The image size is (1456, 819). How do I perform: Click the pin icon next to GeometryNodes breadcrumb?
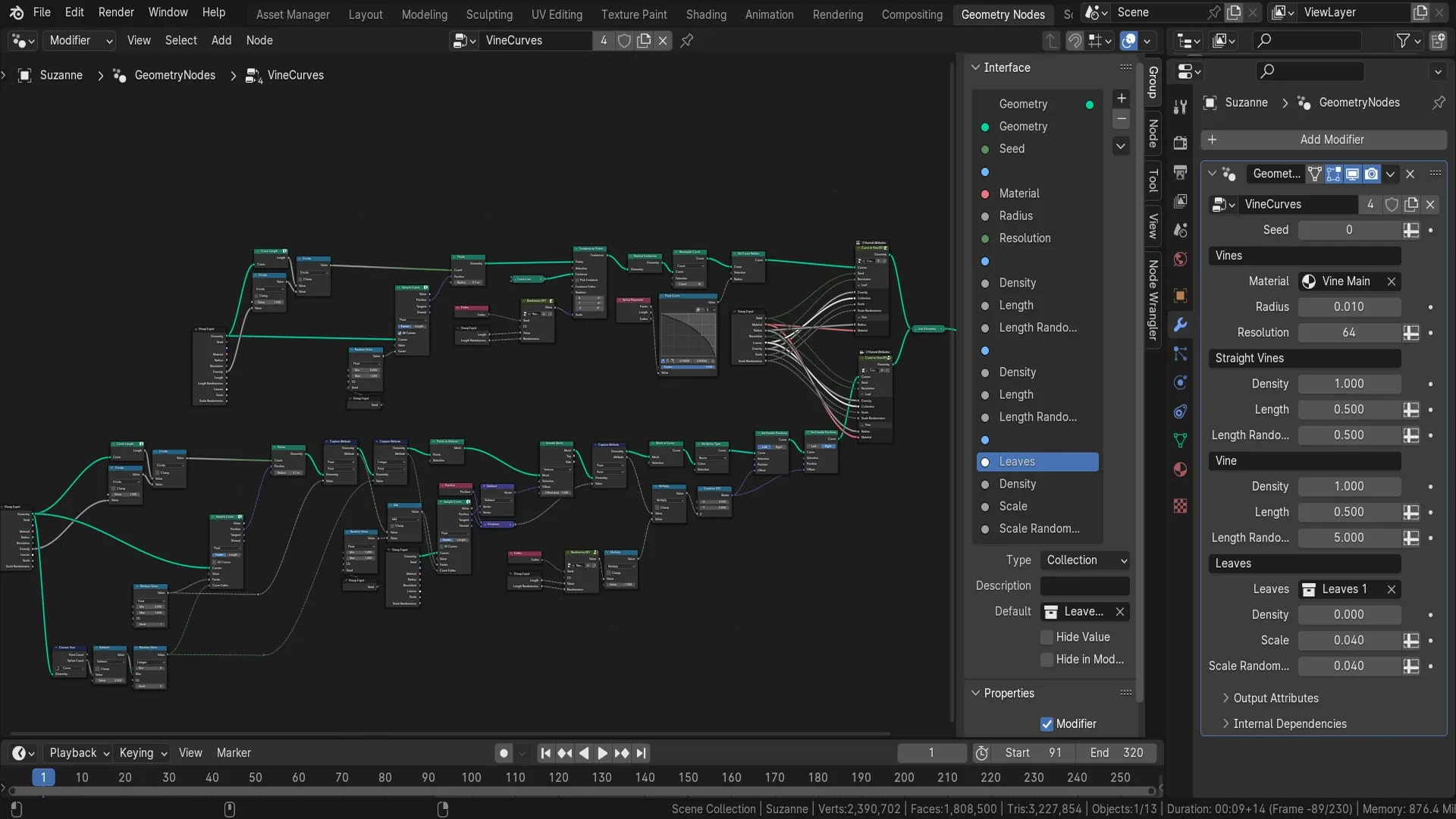[1439, 102]
